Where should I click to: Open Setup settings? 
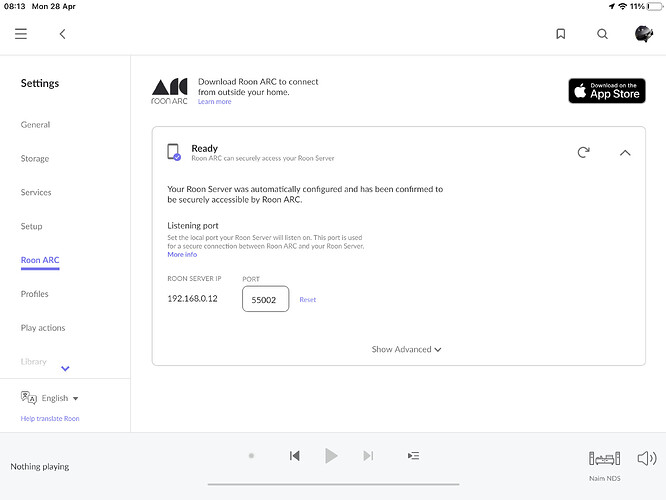[31, 226]
